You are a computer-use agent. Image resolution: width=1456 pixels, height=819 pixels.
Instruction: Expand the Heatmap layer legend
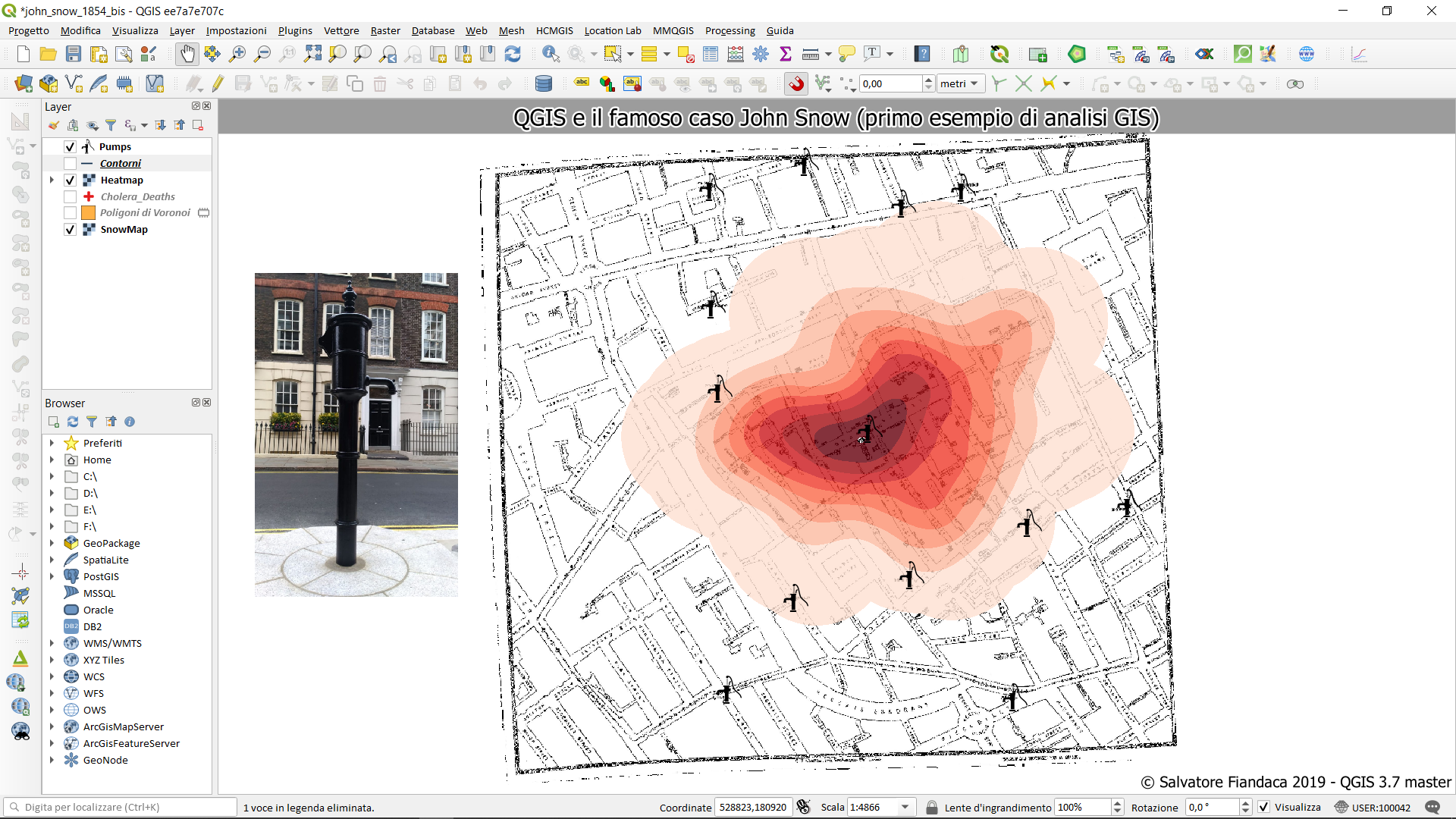click(52, 180)
